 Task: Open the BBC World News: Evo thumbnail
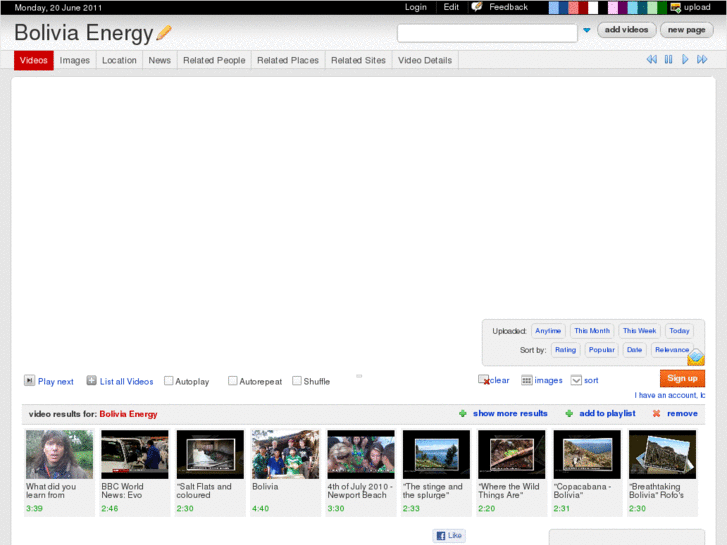tap(135, 454)
